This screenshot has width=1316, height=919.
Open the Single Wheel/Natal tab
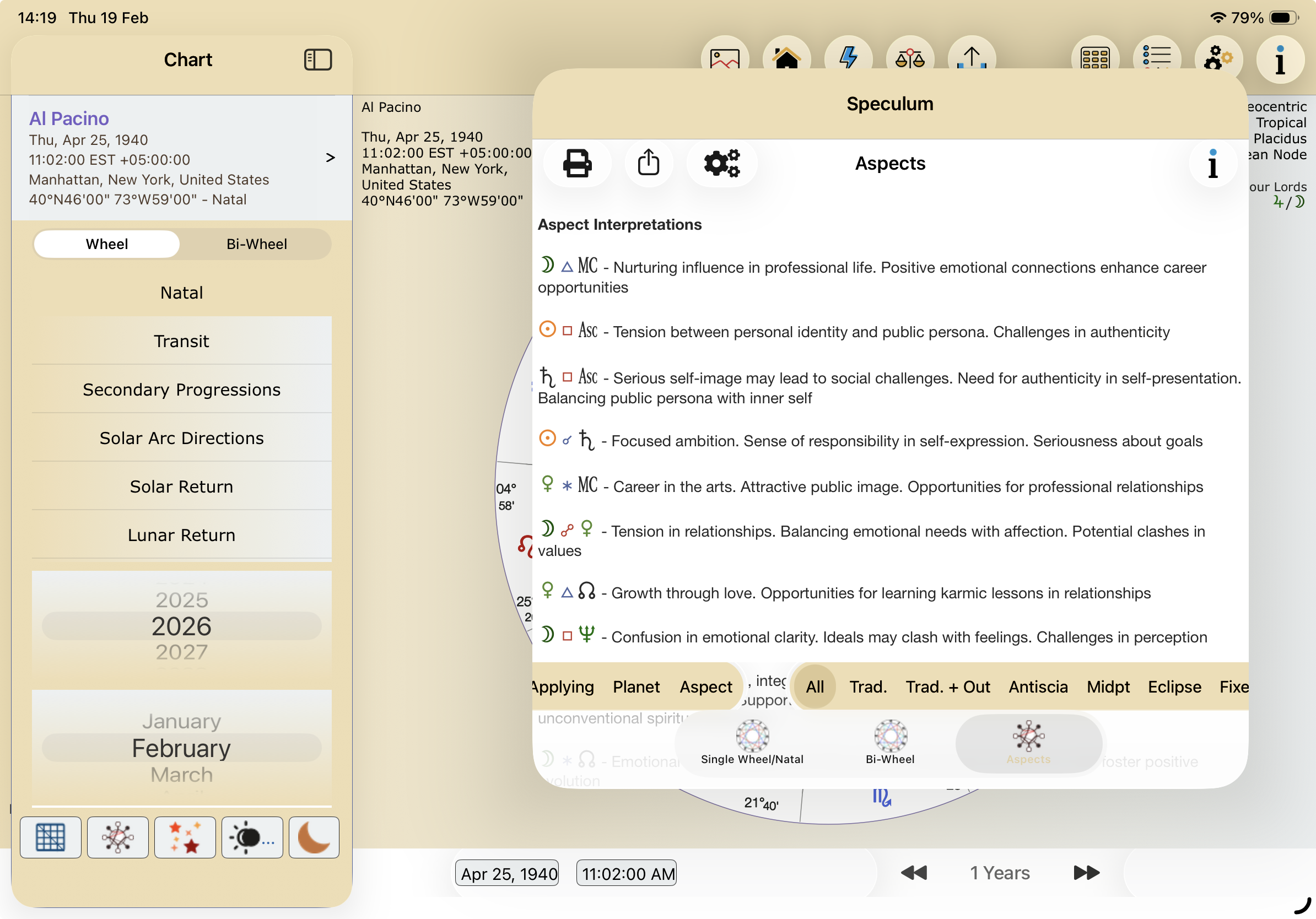pos(752,743)
